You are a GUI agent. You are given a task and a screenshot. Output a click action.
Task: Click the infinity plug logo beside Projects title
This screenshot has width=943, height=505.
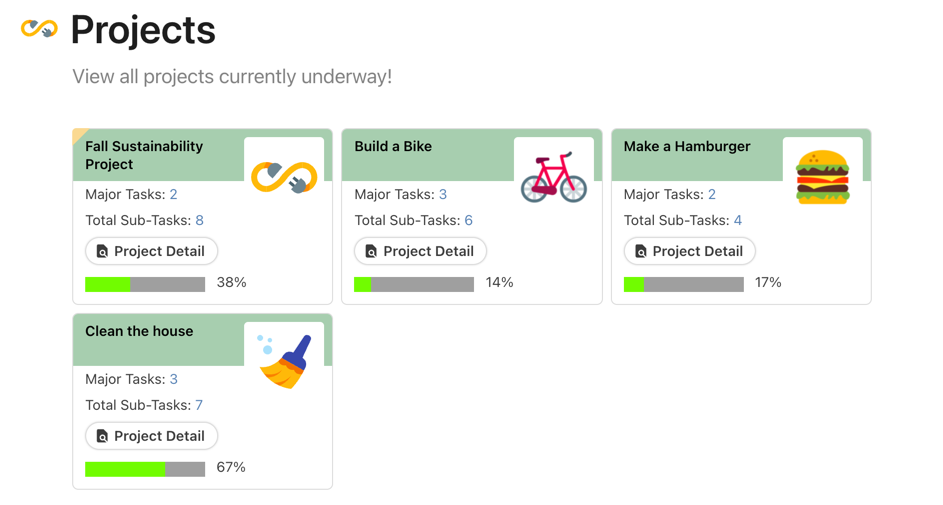[39, 29]
